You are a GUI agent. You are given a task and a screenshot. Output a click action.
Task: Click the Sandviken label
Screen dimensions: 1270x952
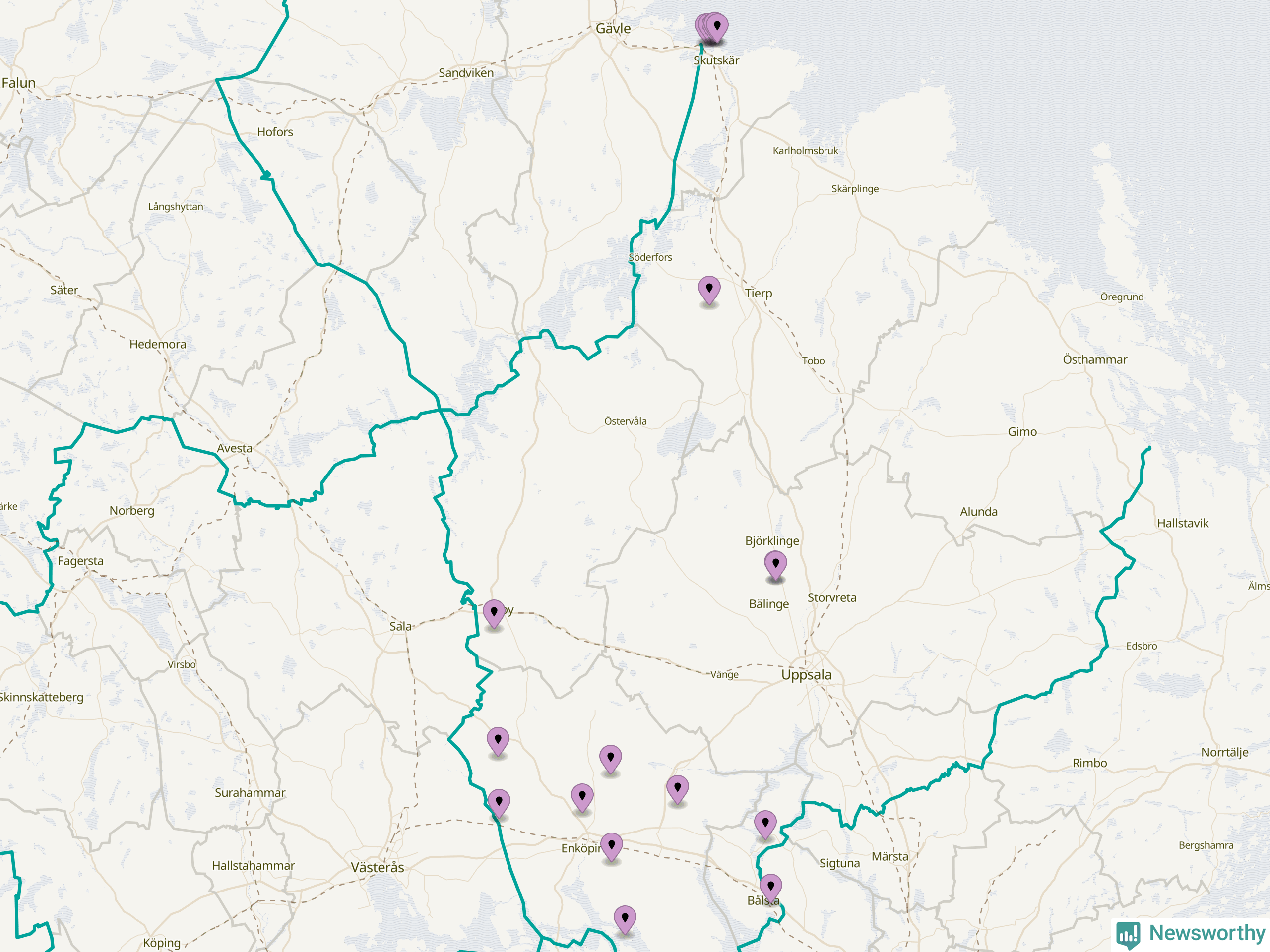[466, 73]
